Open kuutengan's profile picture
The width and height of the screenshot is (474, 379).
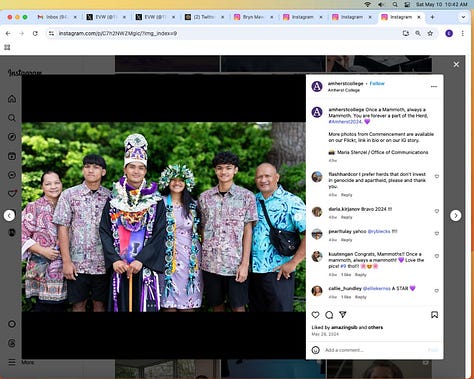point(317,256)
